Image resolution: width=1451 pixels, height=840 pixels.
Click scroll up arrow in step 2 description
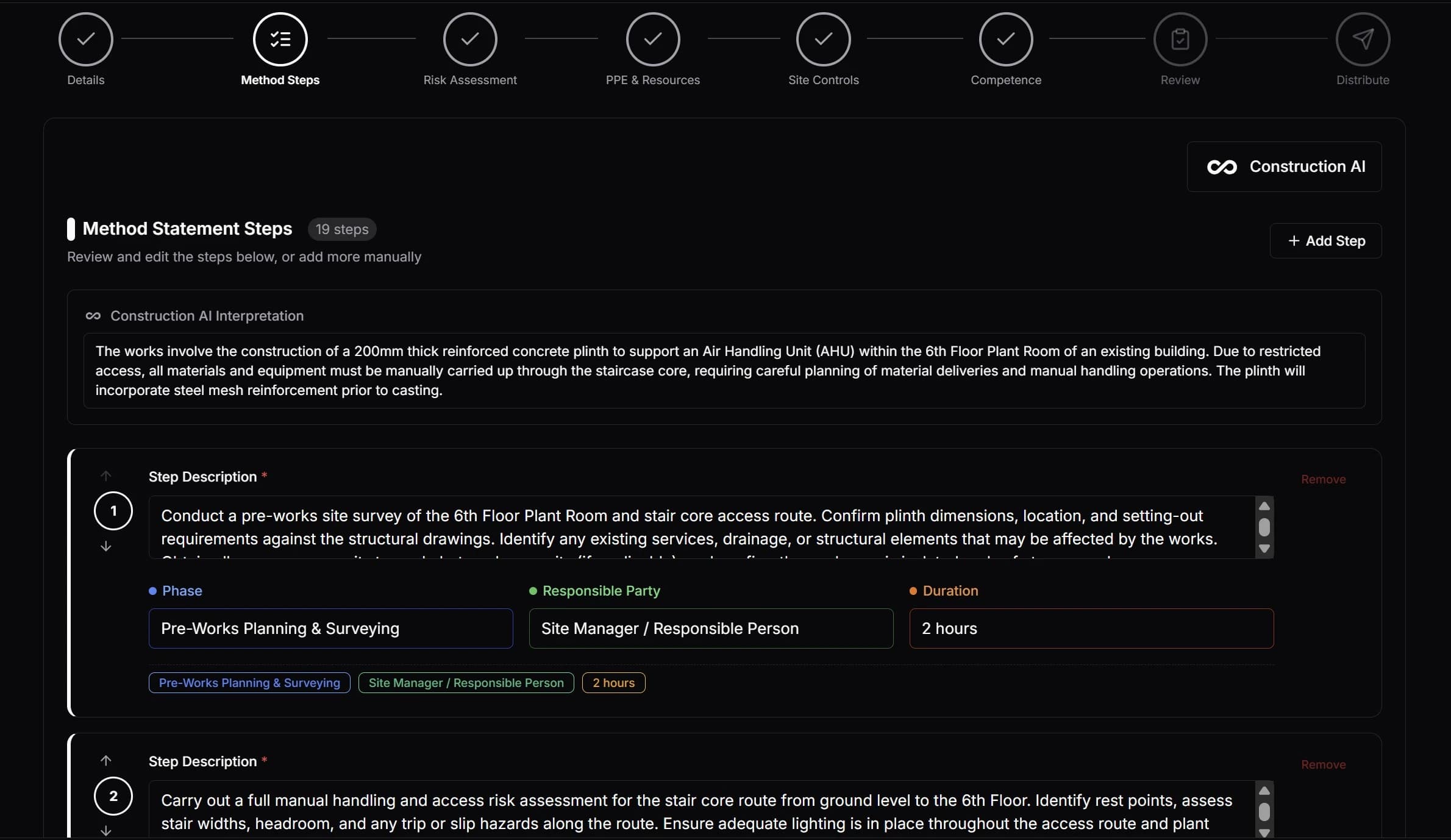tap(1264, 791)
